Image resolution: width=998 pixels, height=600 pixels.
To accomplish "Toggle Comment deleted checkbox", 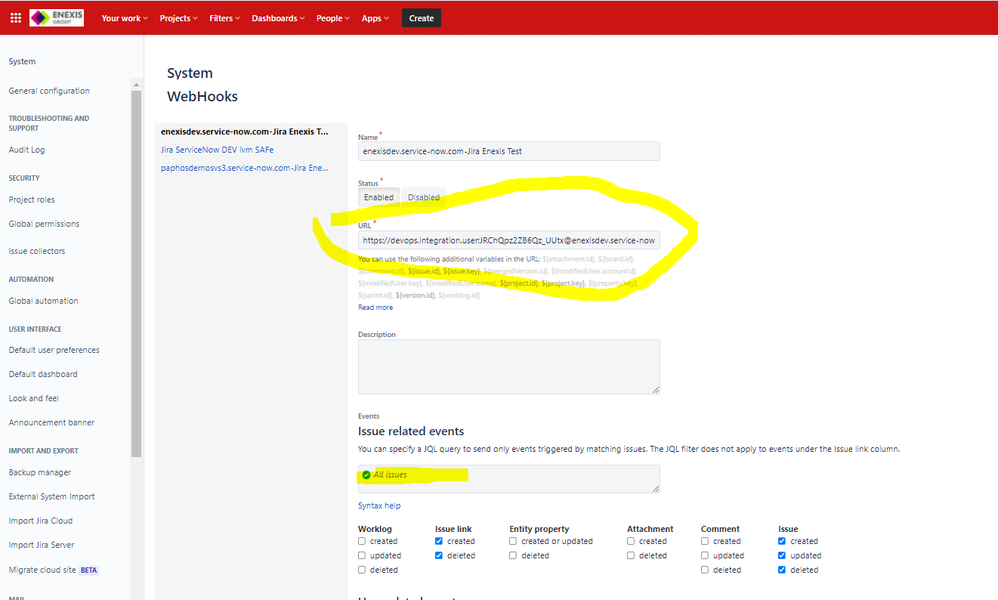I will pyautogui.click(x=705, y=570).
